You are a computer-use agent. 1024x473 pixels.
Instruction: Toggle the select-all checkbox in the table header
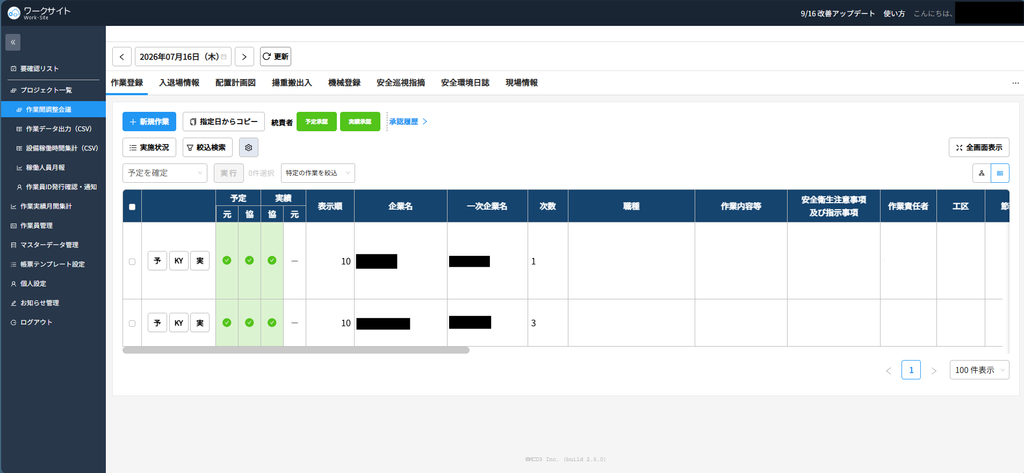(132, 207)
